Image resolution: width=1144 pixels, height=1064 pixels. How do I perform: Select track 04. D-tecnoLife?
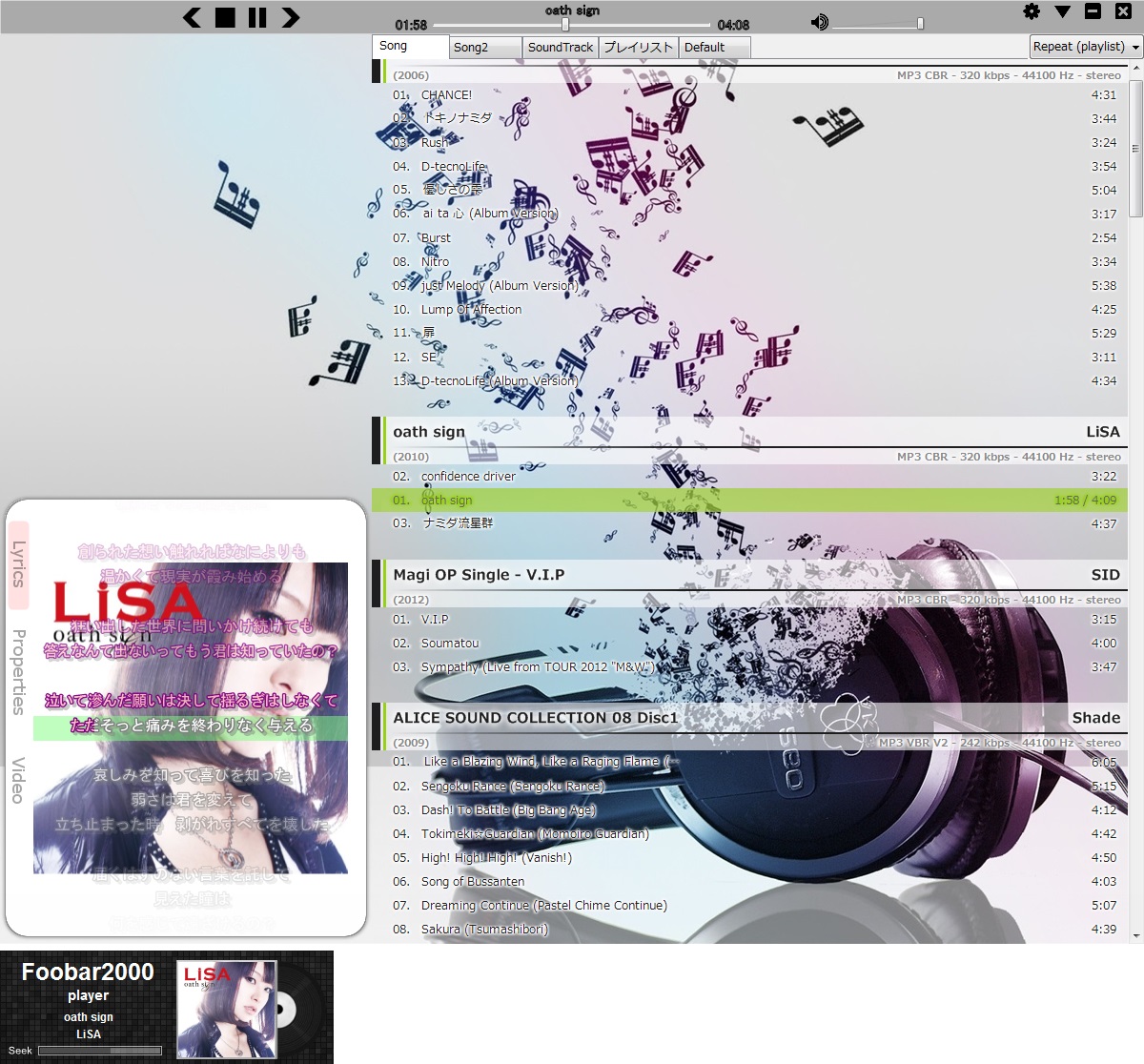point(749,166)
